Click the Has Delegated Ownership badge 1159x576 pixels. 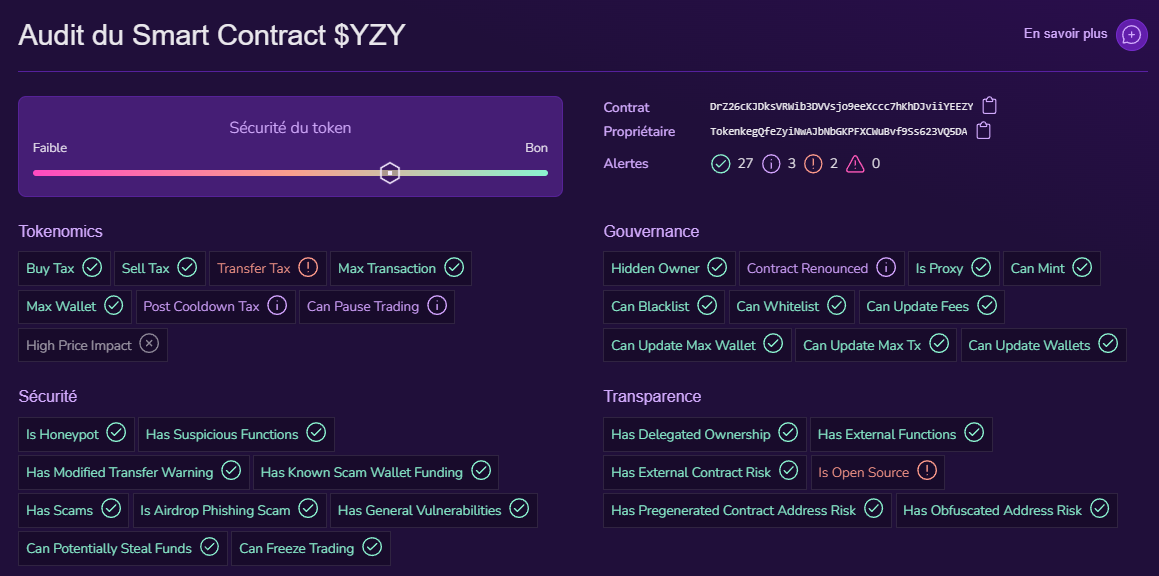tap(704, 432)
